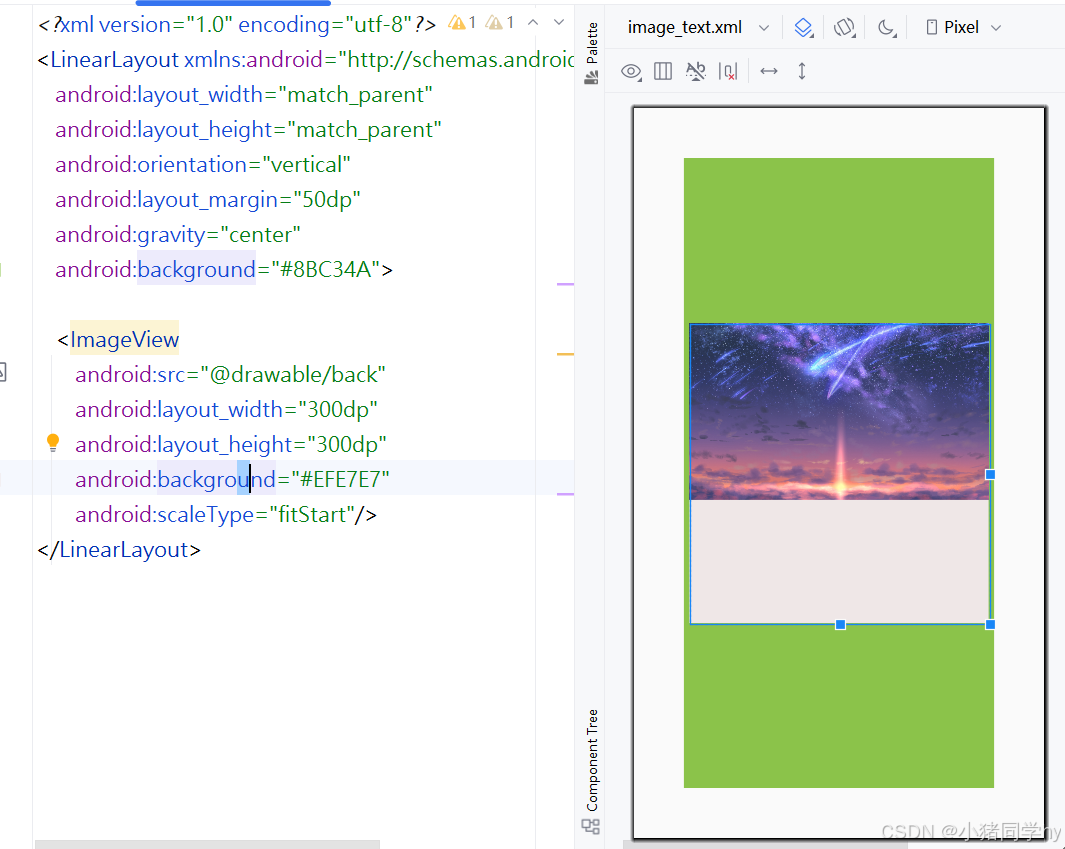Click the android:orientation attribute name
The width and height of the screenshot is (1065, 849).
(x=151, y=164)
